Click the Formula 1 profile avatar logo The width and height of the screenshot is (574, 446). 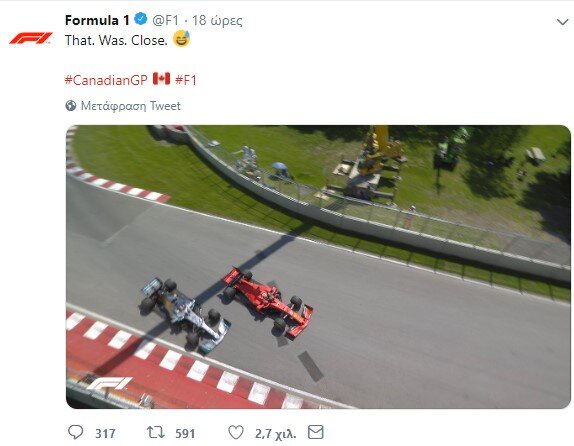point(31,38)
